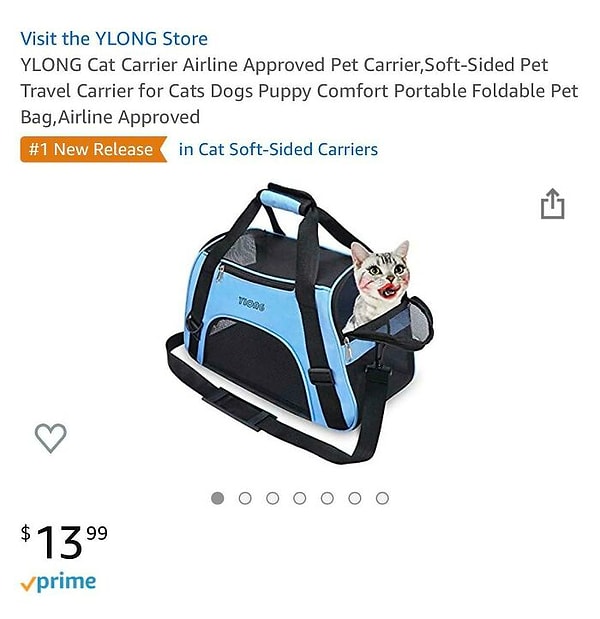Click the $13.99 price
Viewport: 600px width, 619px height.
click(x=64, y=542)
